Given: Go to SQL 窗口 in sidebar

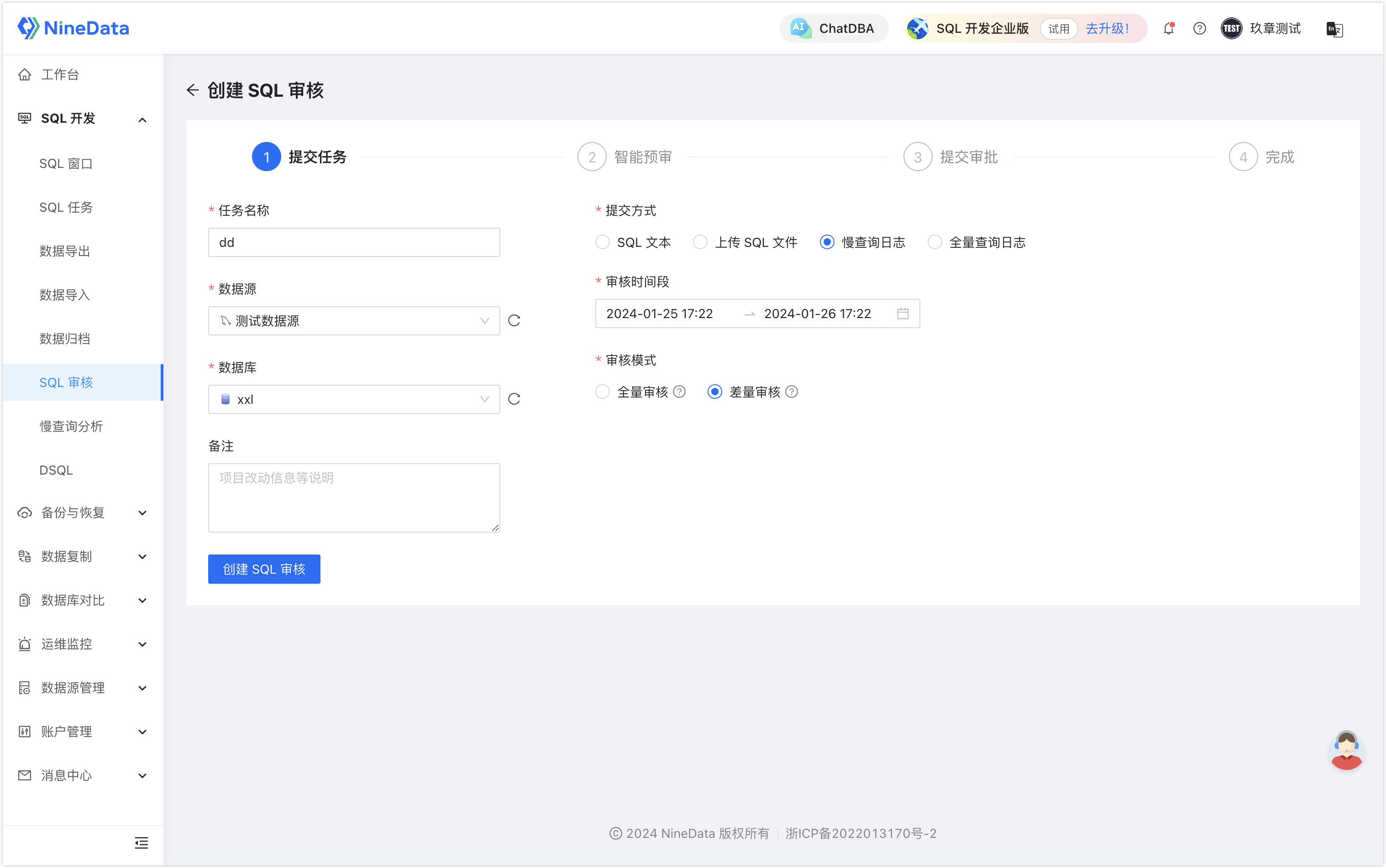Looking at the screenshot, I should tap(66, 164).
